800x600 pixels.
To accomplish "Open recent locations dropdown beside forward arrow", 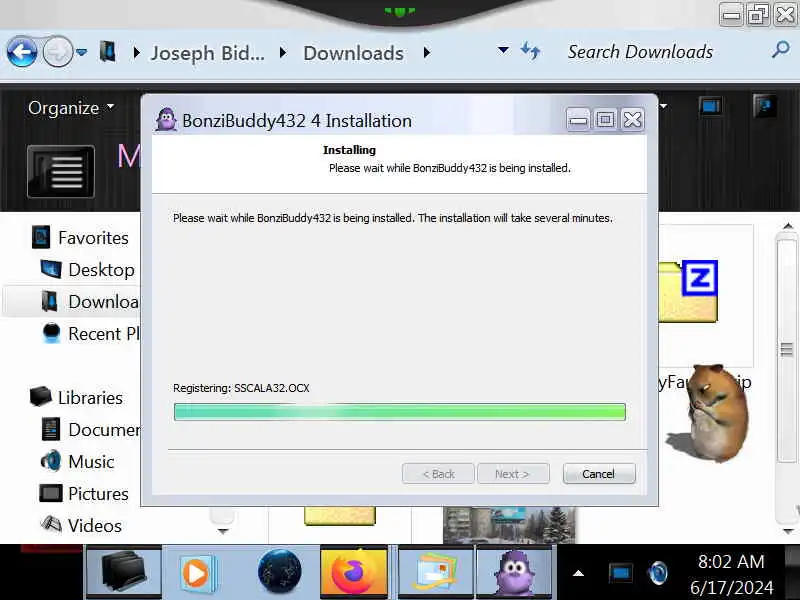I will click(x=82, y=52).
